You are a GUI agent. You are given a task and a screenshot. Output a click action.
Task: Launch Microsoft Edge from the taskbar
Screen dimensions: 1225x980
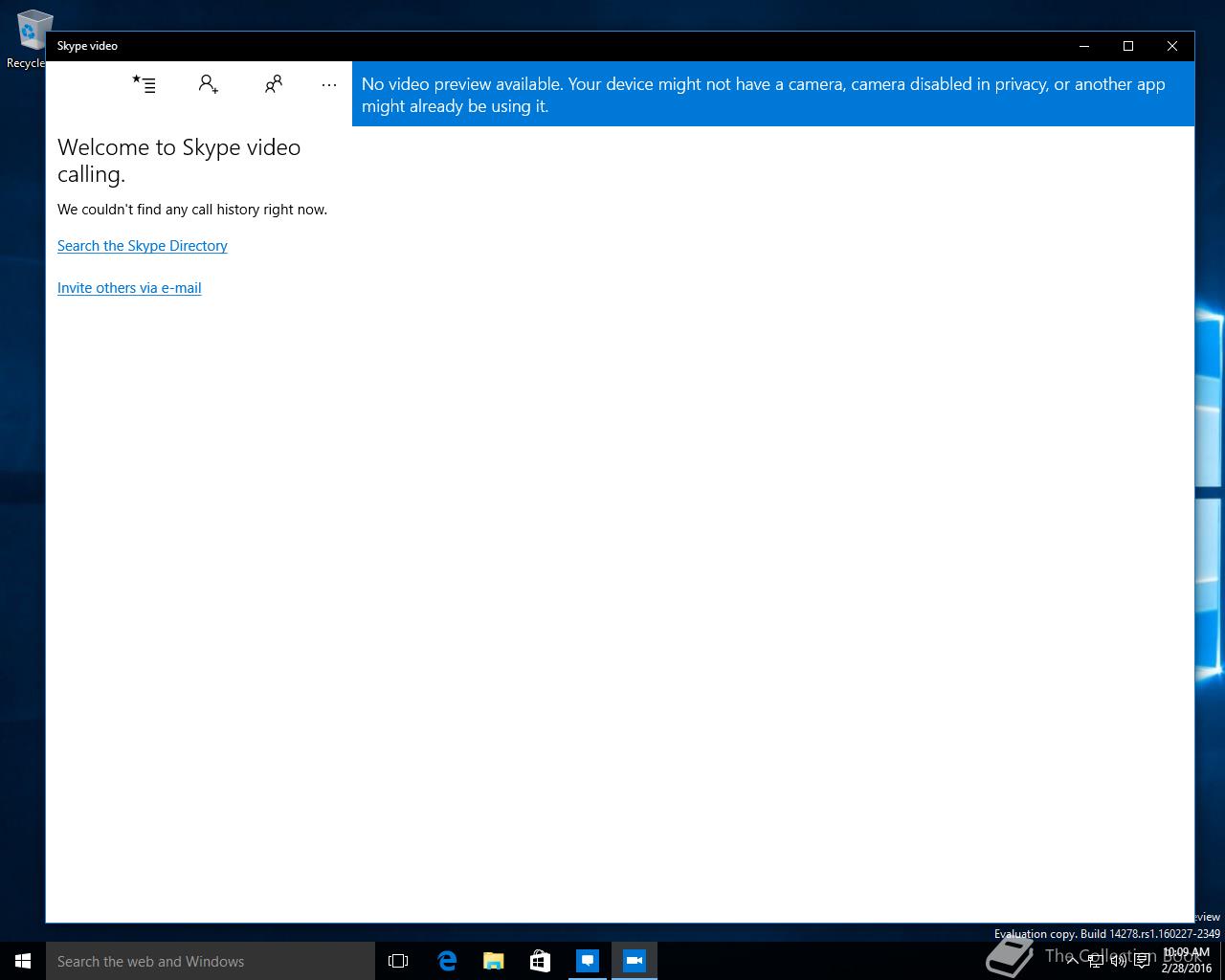pos(446,961)
